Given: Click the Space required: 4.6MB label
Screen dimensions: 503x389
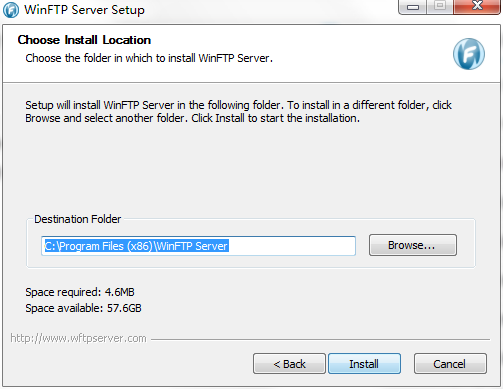Looking at the screenshot, I should [80, 292].
